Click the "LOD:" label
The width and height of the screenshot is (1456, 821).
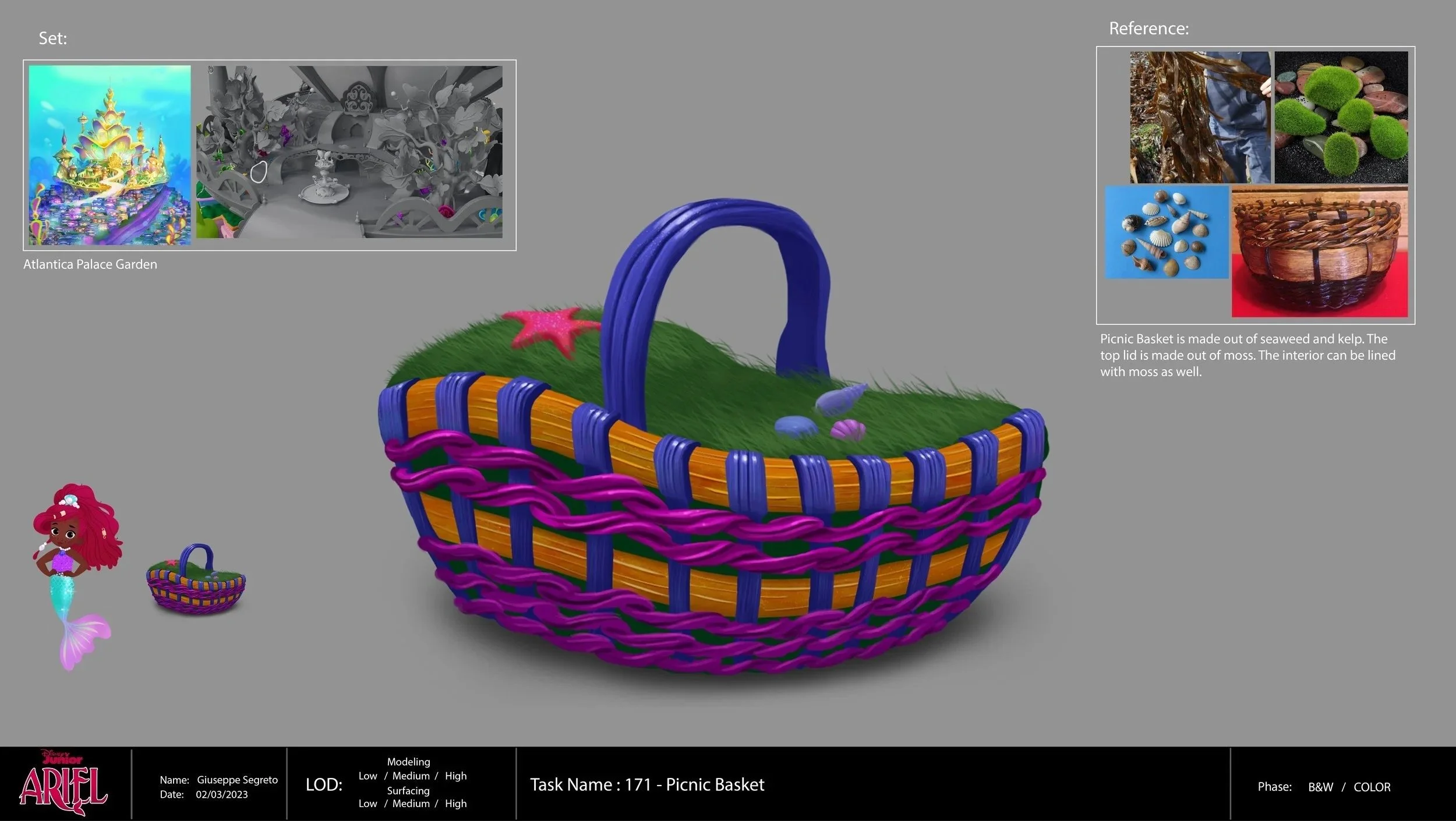pos(324,785)
